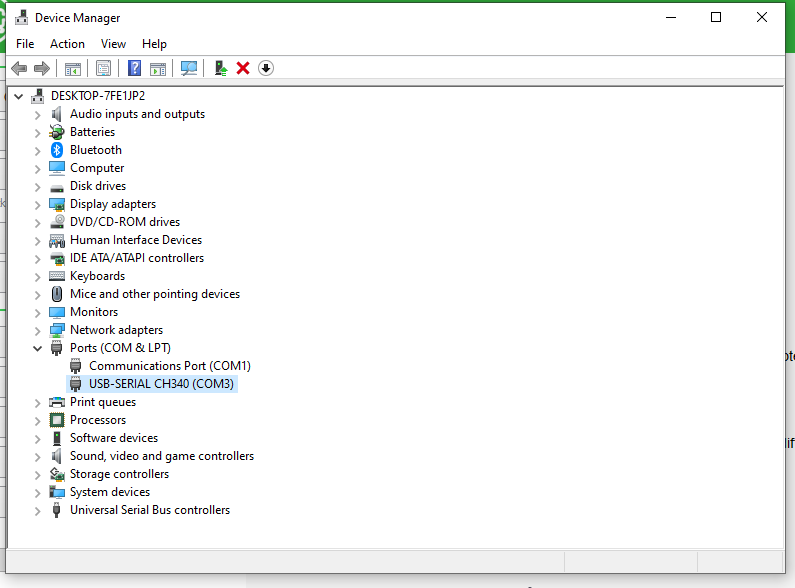Select the Monitors category label
The image size is (795, 588).
[x=94, y=312]
